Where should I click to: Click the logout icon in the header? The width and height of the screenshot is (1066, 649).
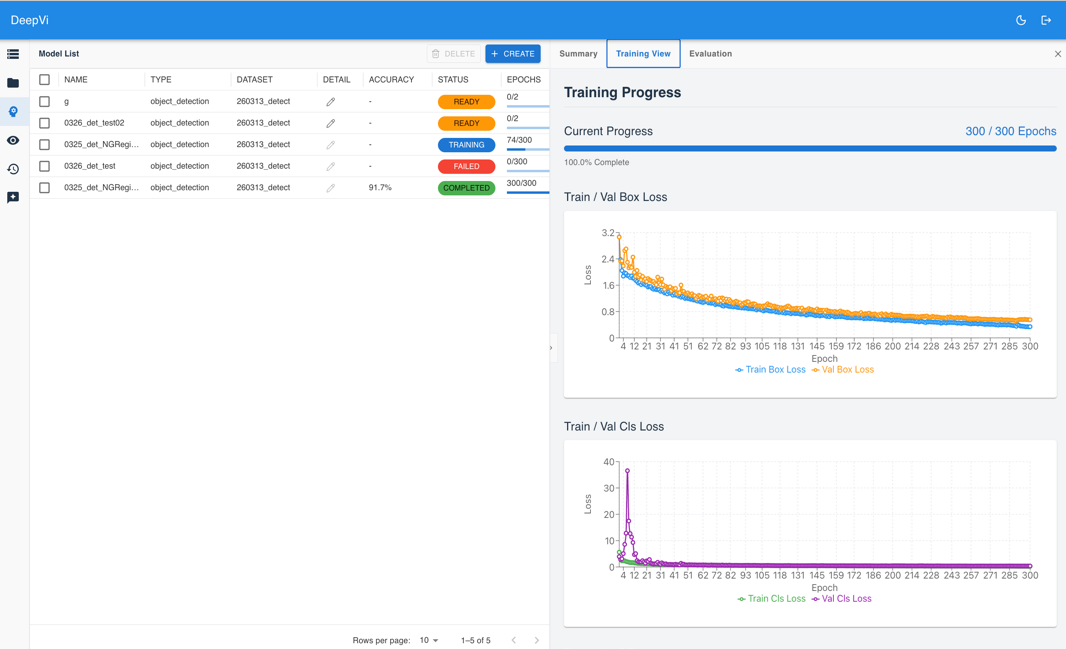[x=1046, y=20]
